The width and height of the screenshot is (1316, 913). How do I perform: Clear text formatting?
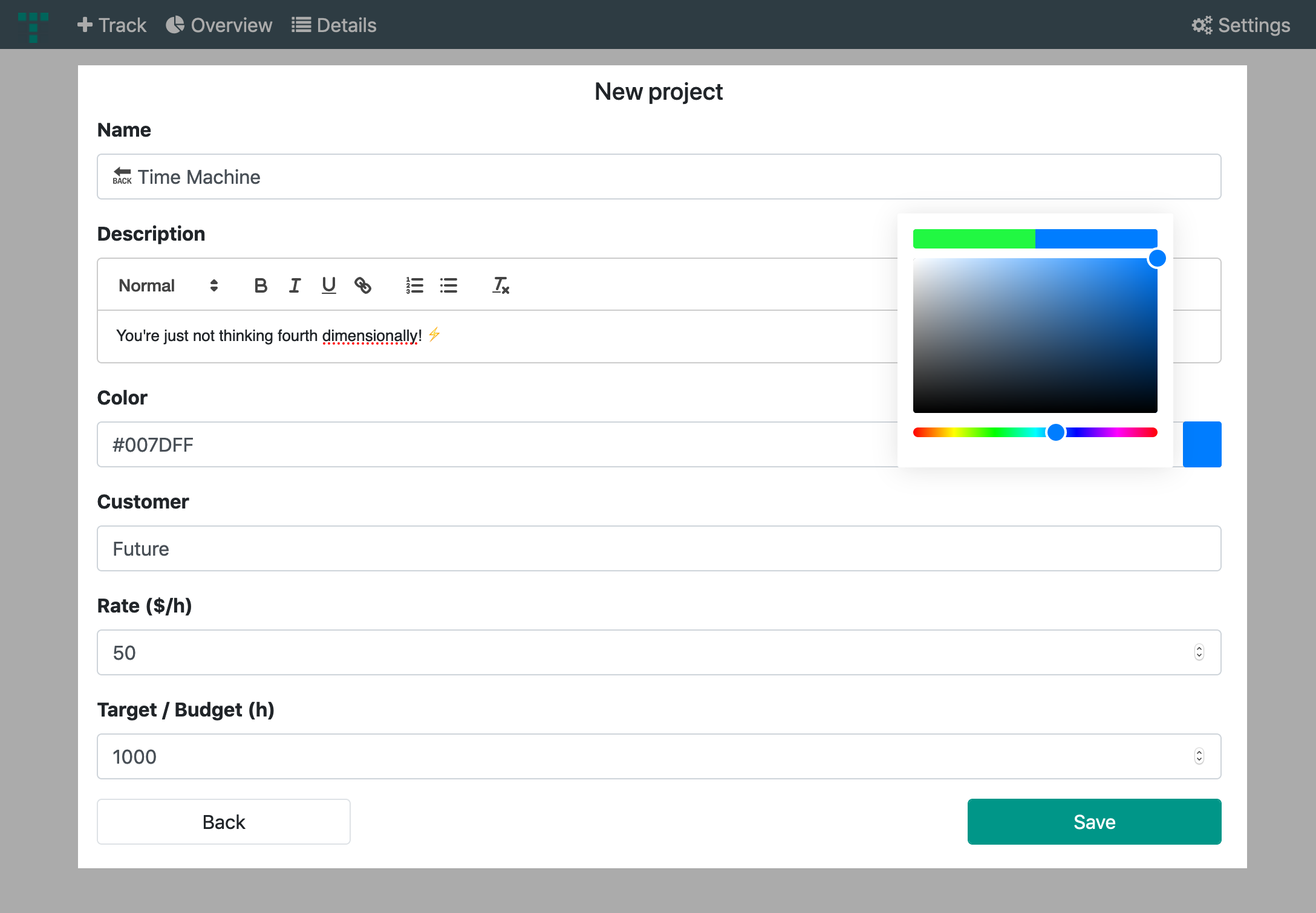click(x=501, y=285)
